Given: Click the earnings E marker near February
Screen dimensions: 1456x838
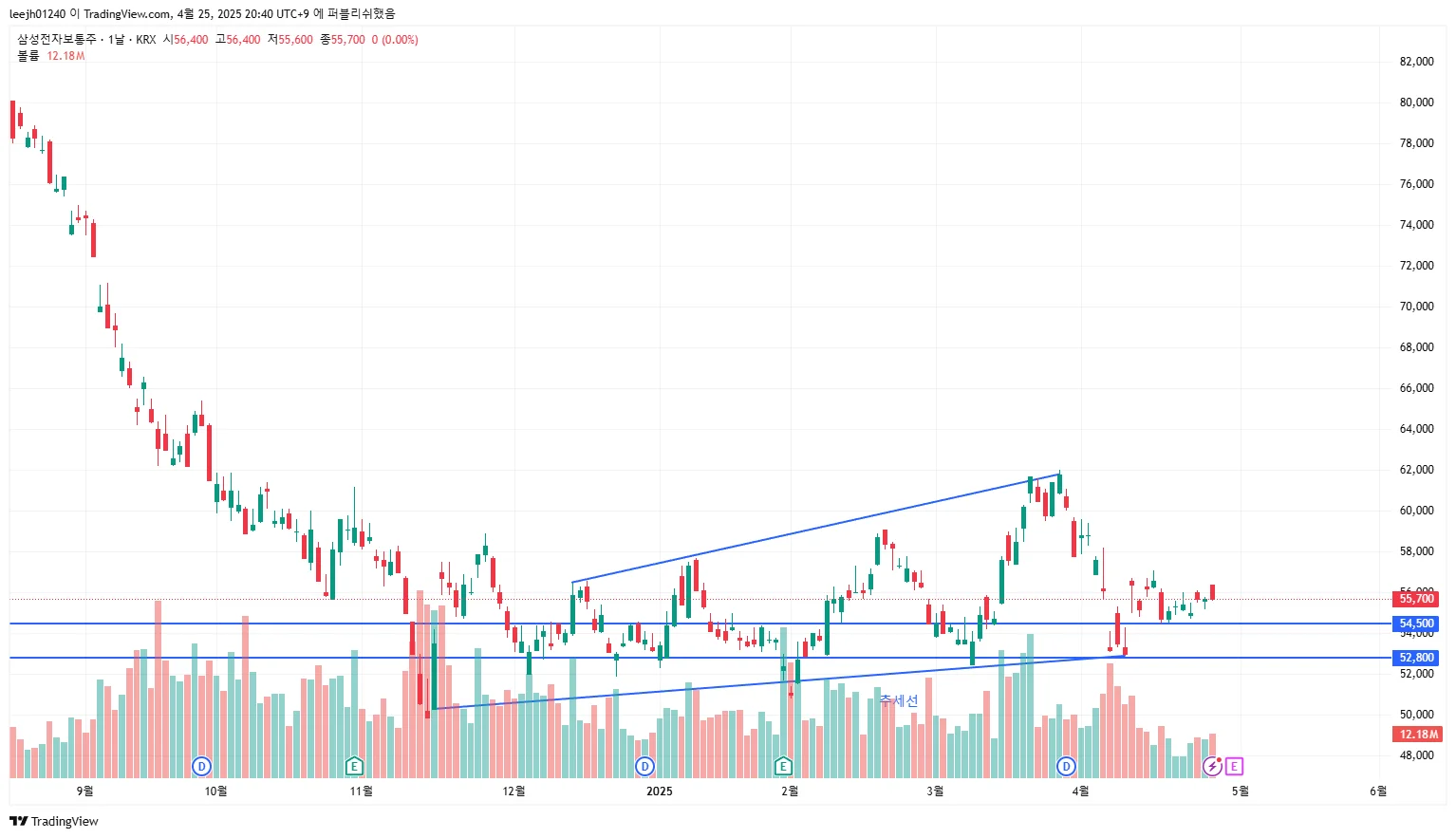Looking at the screenshot, I should [x=783, y=766].
